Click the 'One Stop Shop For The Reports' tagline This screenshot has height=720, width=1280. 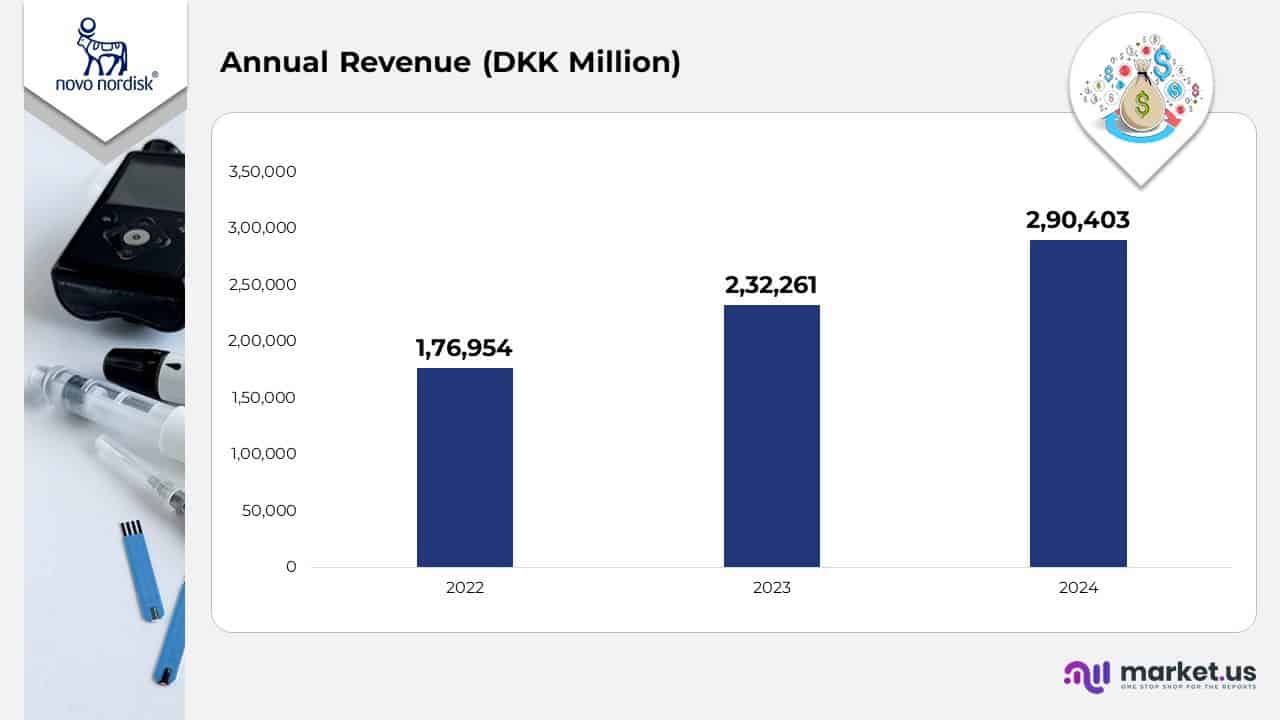(1188, 688)
